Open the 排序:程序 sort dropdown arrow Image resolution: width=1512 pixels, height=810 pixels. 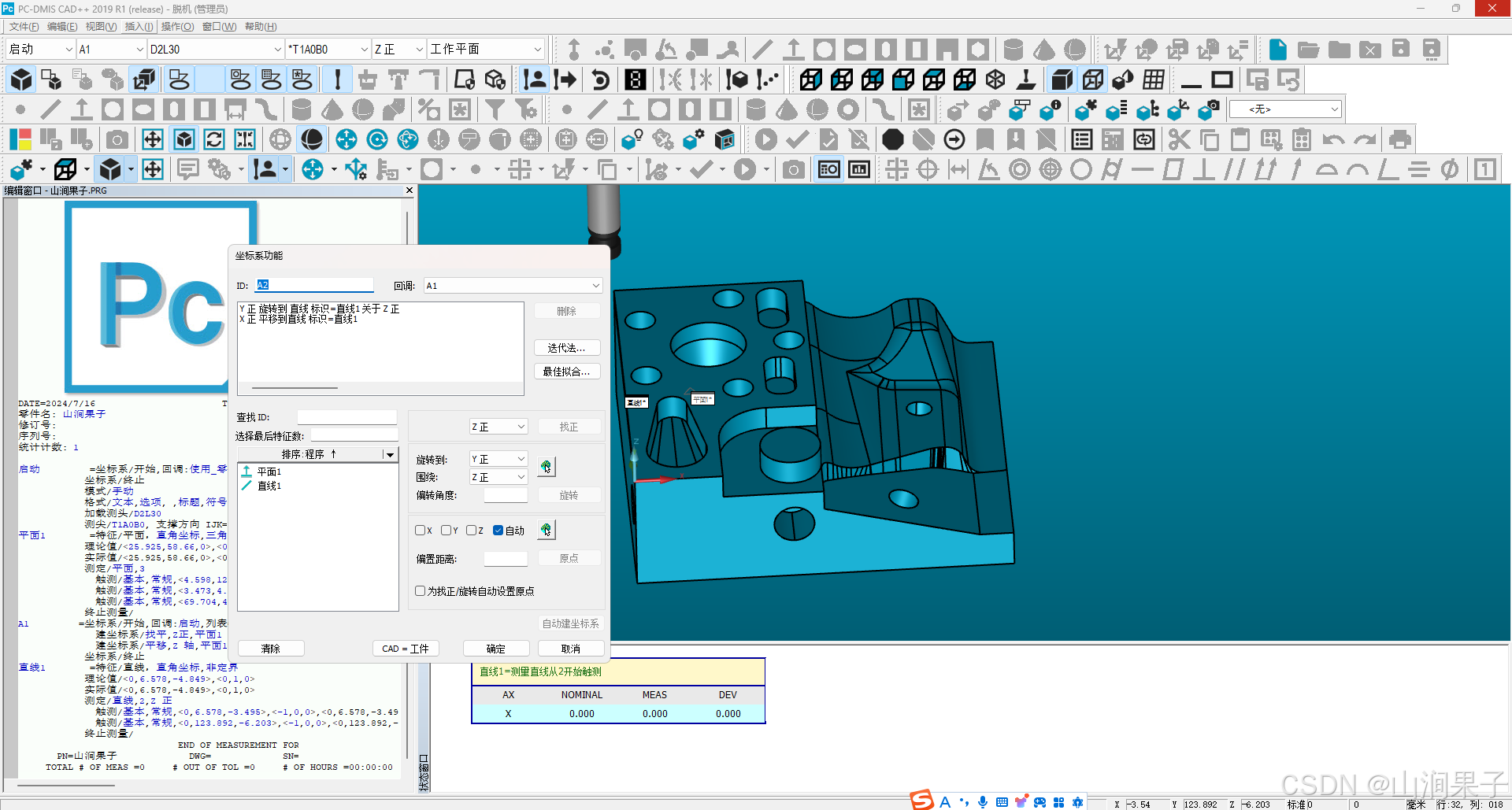click(389, 454)
